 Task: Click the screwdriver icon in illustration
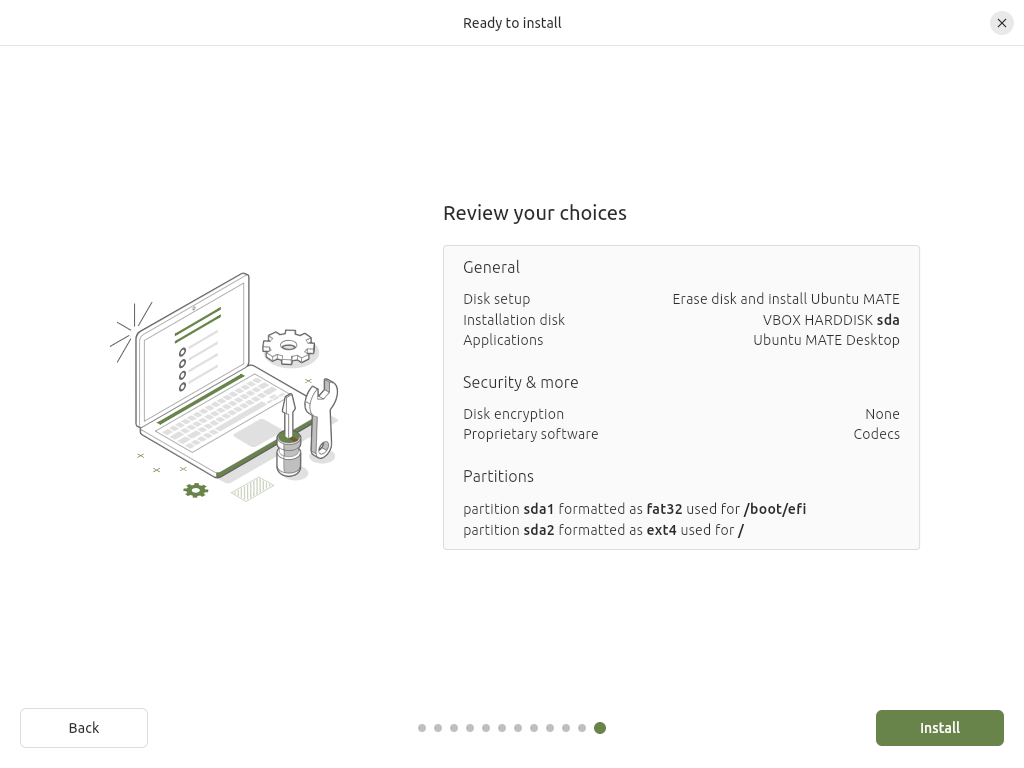click(288, 440)
